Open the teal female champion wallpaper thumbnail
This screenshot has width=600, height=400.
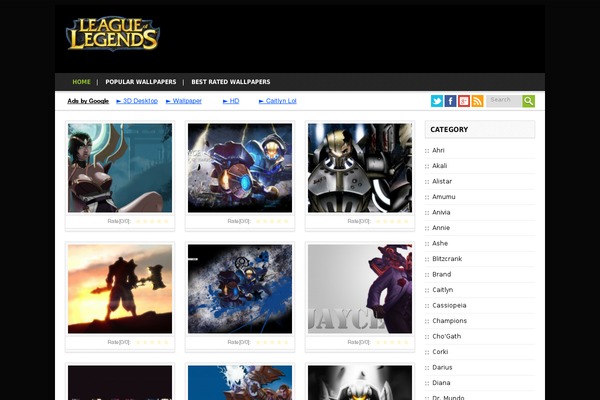tap(120, 168)
